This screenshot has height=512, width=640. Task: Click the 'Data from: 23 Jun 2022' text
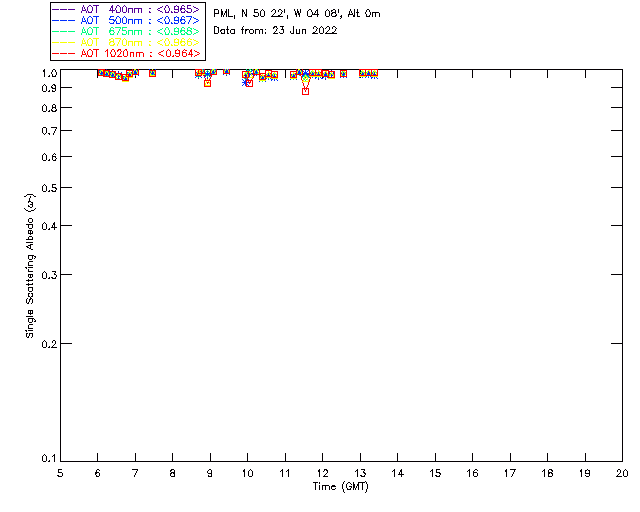pos(275,30)
